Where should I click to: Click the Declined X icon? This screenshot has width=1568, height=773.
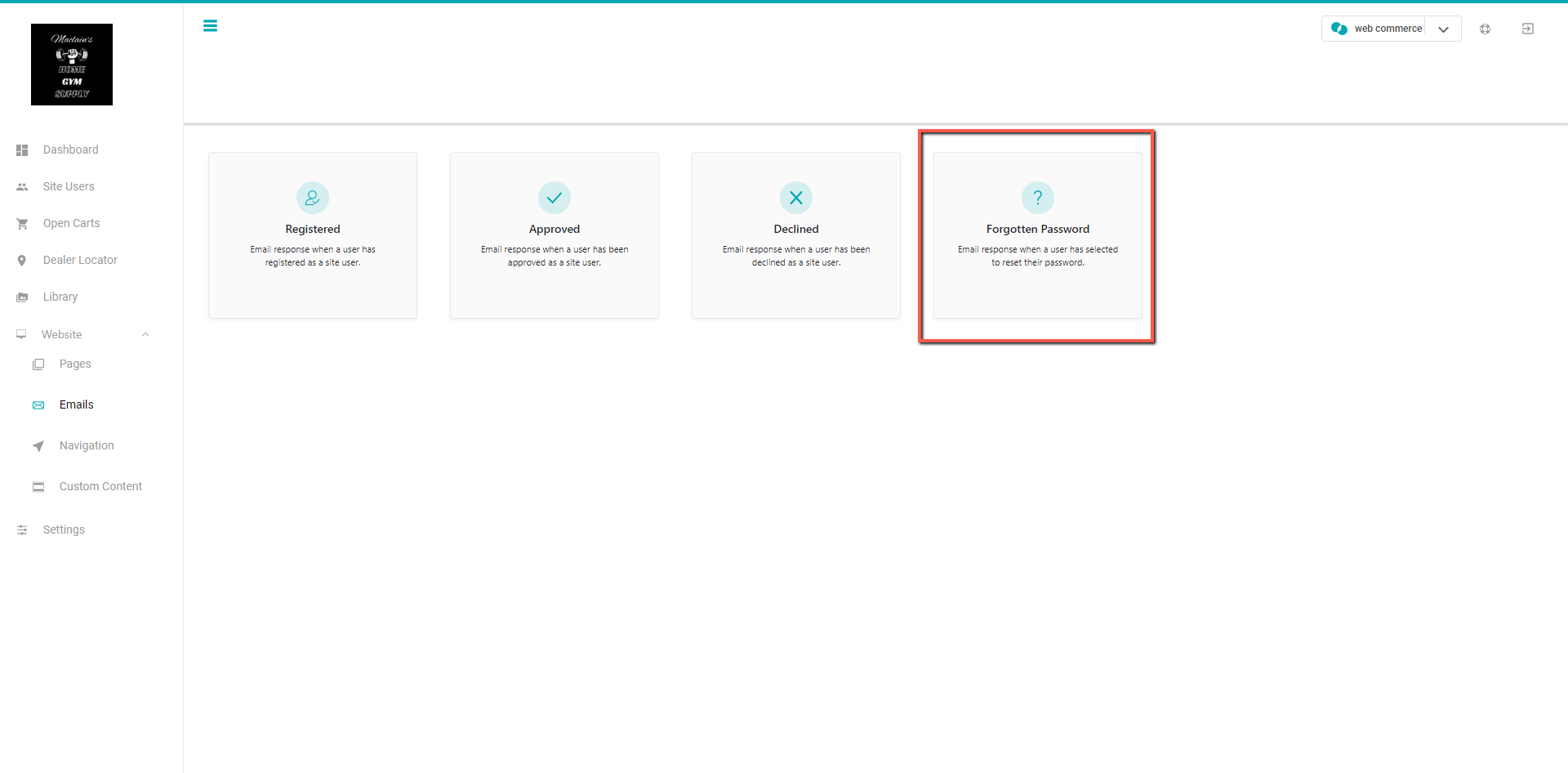(796, 198)
